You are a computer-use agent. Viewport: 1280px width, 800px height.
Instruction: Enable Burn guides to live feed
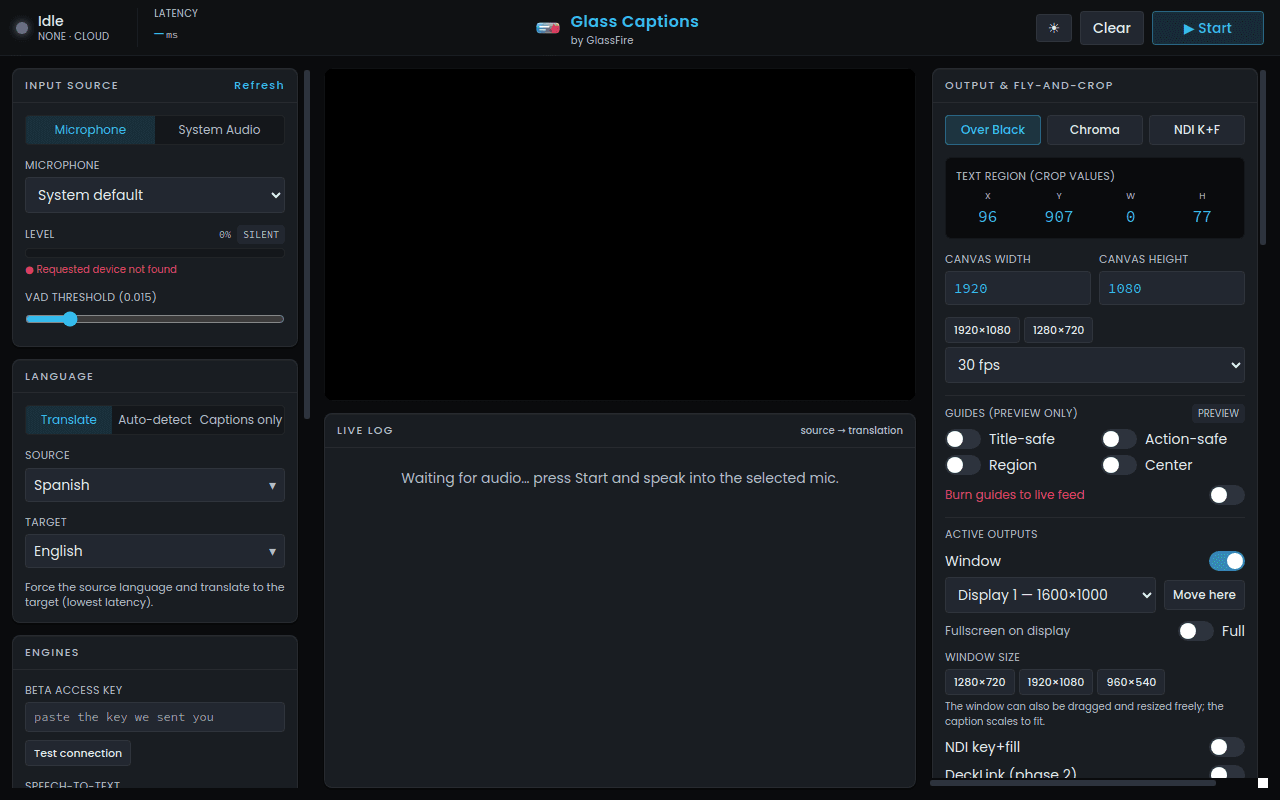point(1227,495)
